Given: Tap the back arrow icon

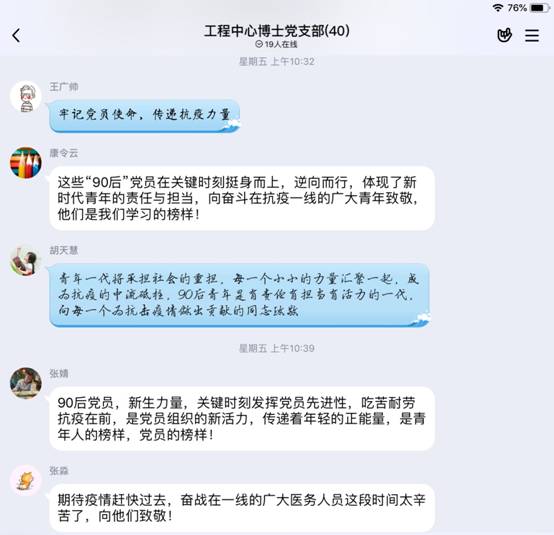Looking at the screenshot, I should 16,35.
